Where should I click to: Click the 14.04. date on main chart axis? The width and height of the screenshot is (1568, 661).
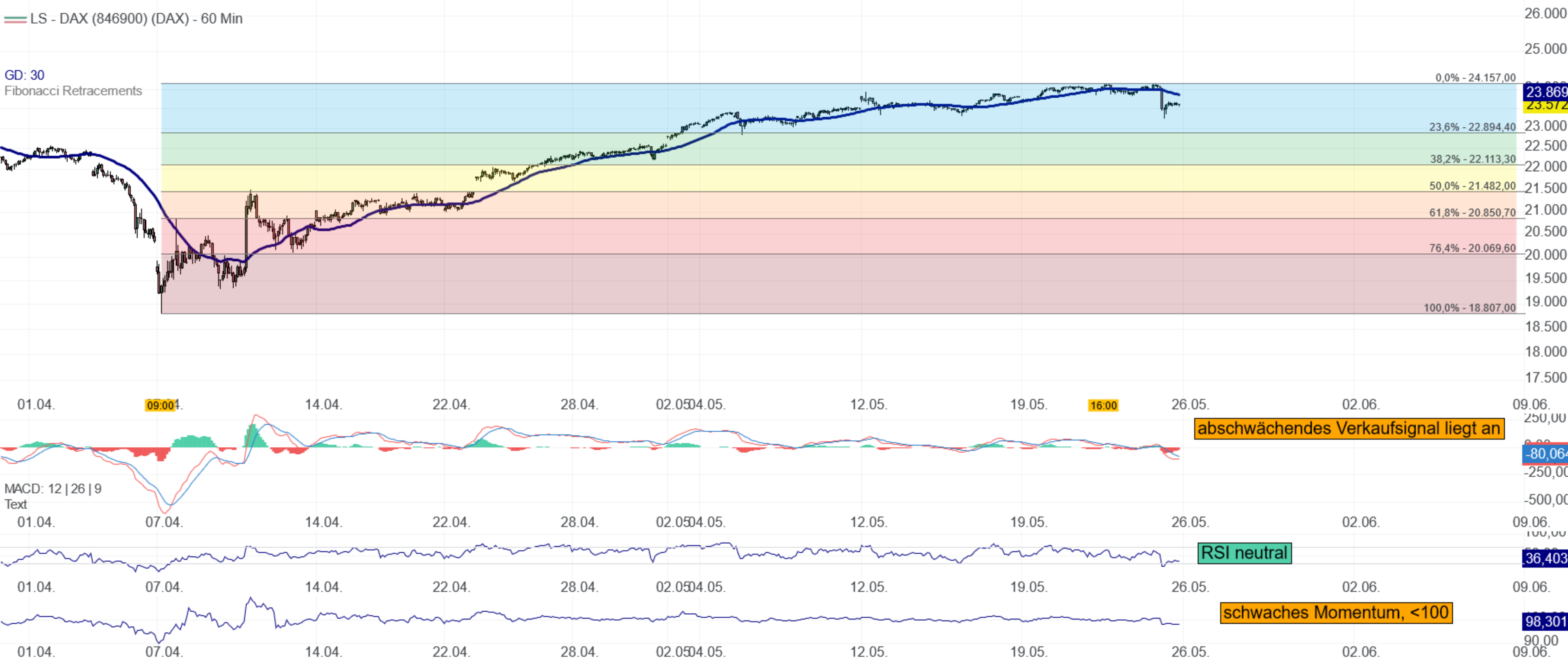tap(323, 404)
